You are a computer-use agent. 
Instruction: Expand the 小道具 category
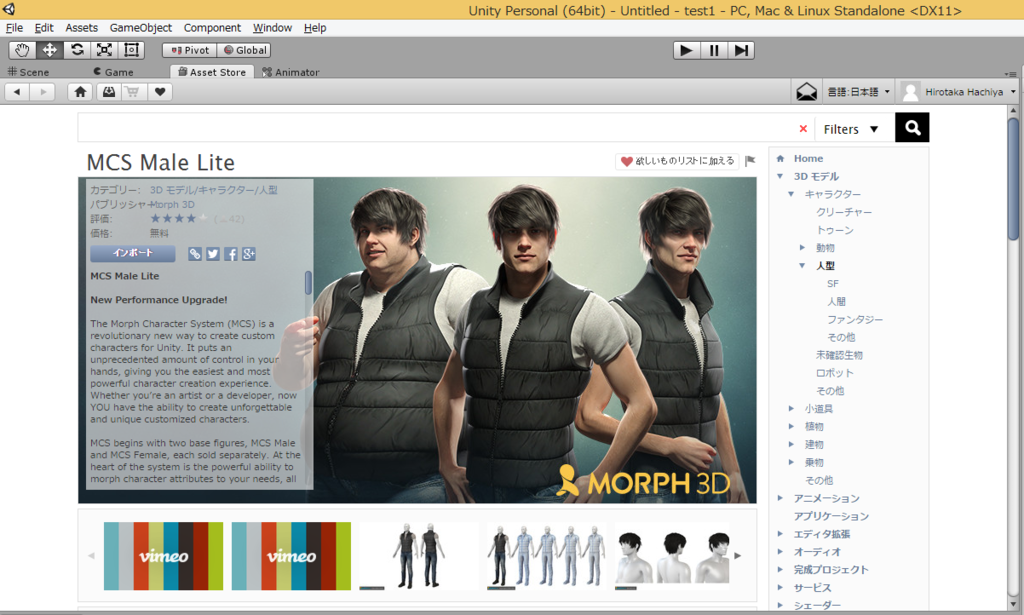point(791,408)
